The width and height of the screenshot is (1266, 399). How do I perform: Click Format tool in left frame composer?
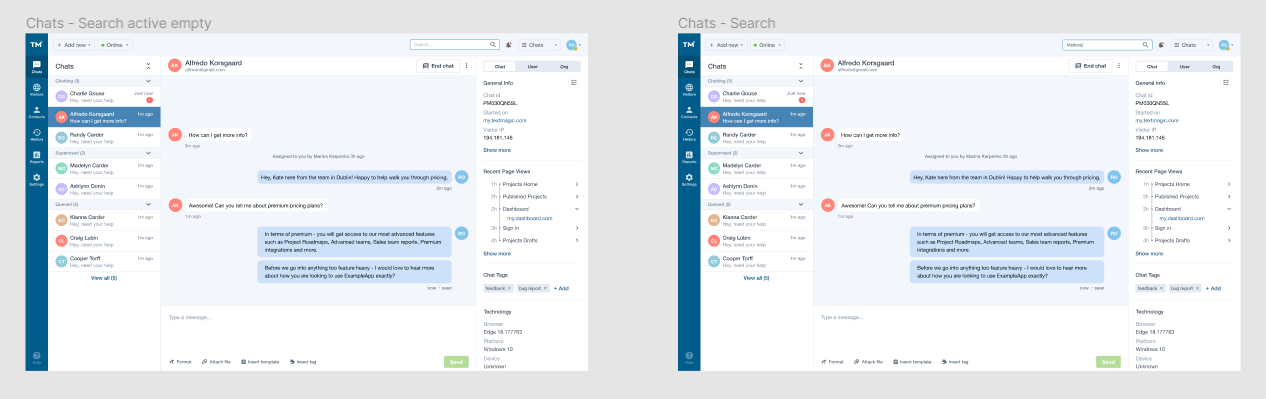180,361
